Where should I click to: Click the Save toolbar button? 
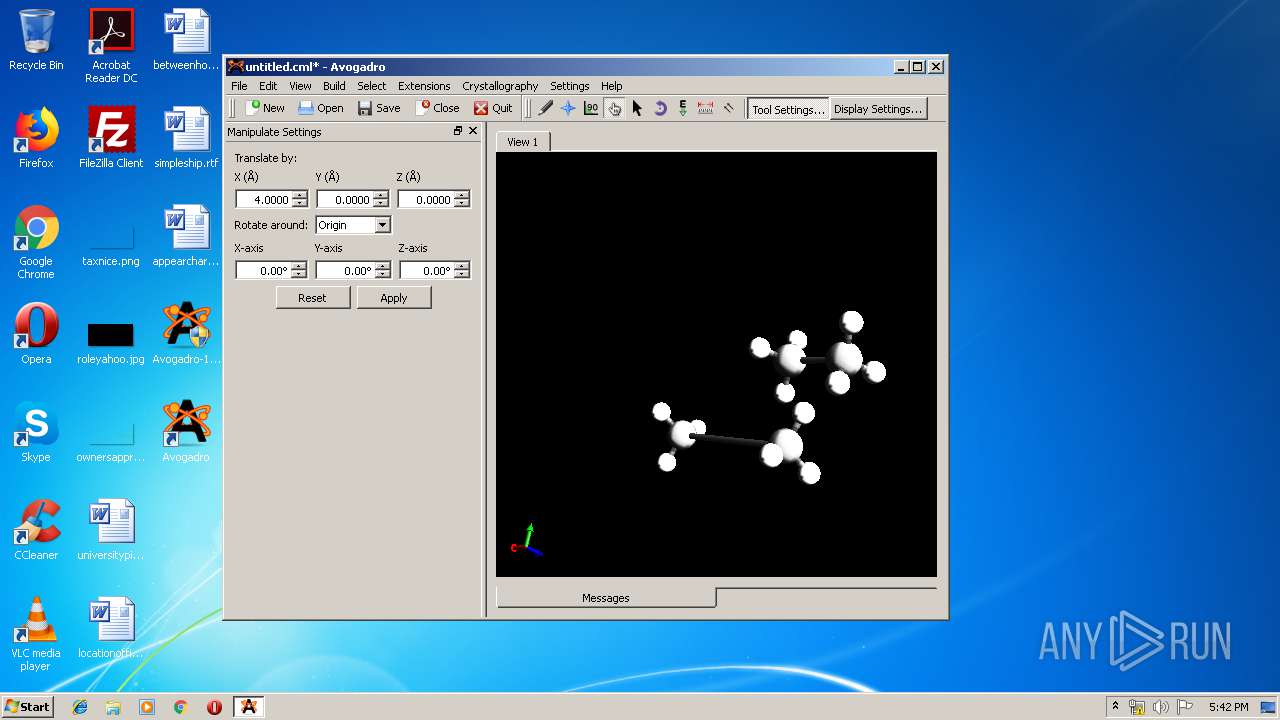coord(379,108)
